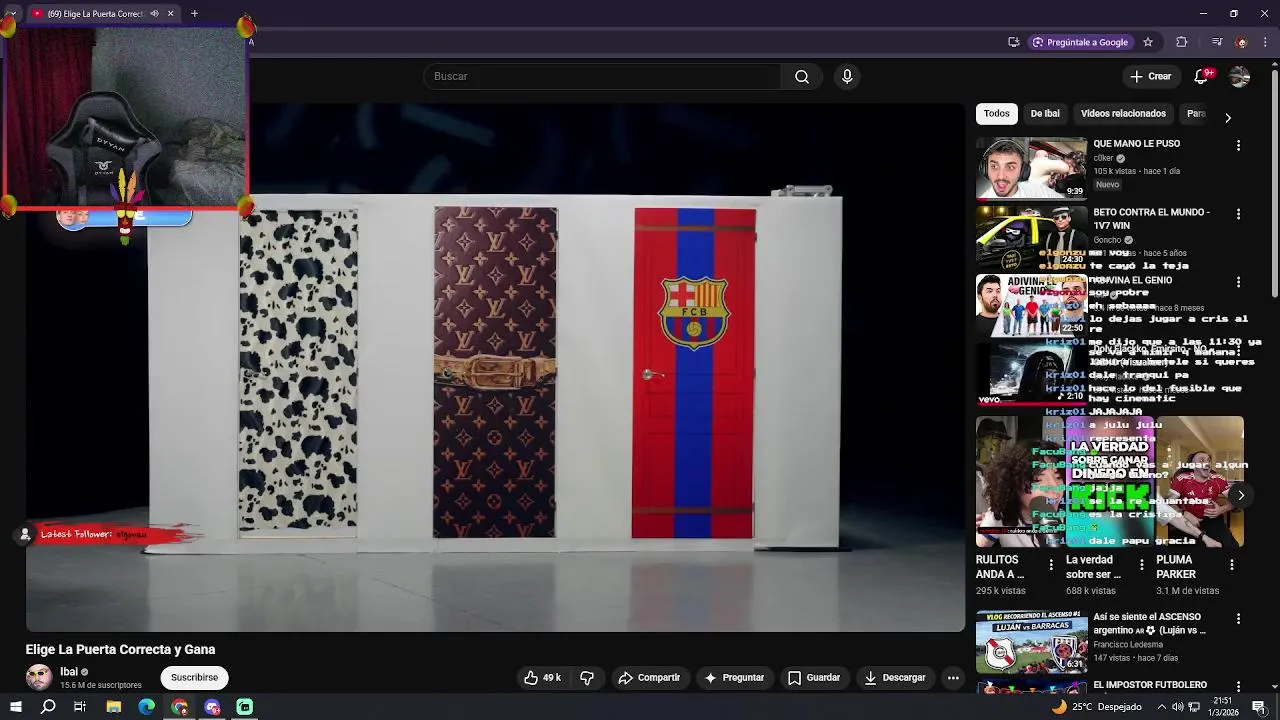Screen dimensions: 1280x720
Task: Select the Todos filter chip
Action: [x=997, y=114]
